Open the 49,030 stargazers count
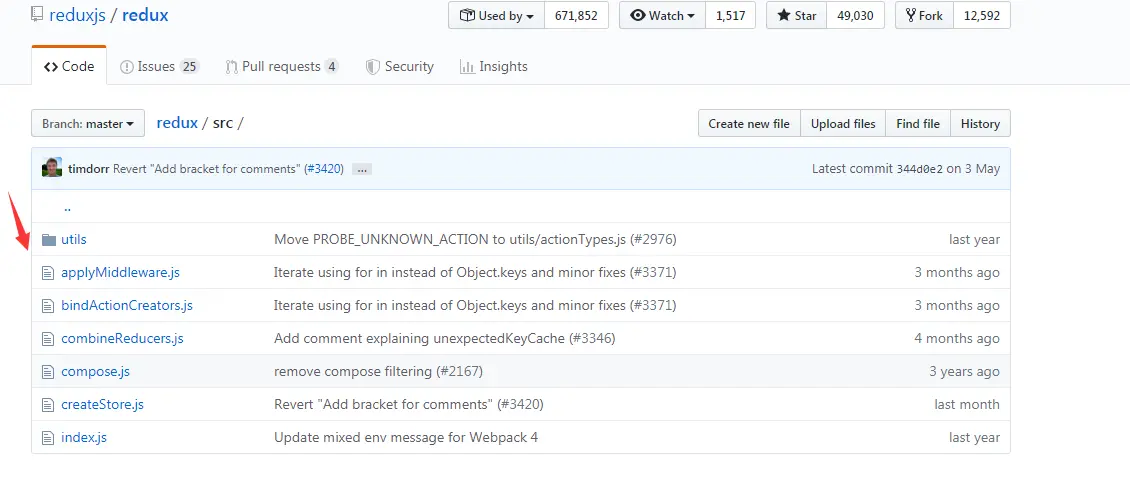1130x500 pixels. click(x=855, y=15)
